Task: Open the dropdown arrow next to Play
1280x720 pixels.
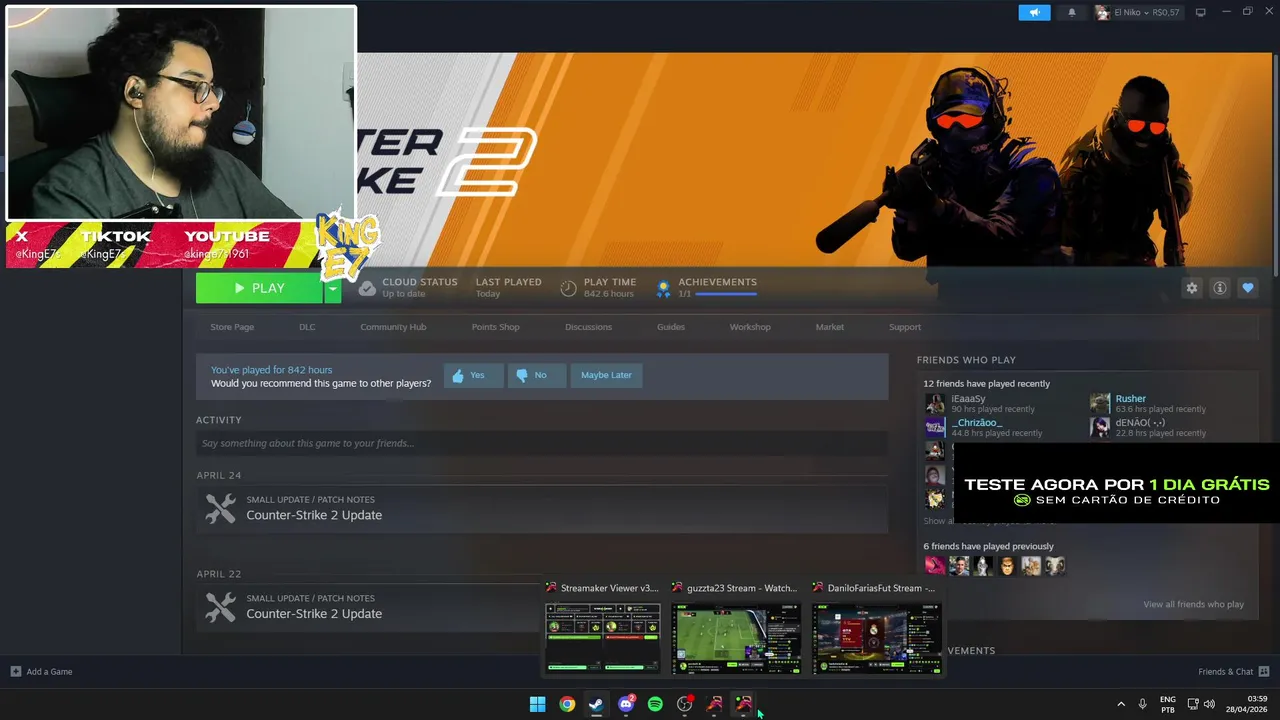Action: click(332, 288)
